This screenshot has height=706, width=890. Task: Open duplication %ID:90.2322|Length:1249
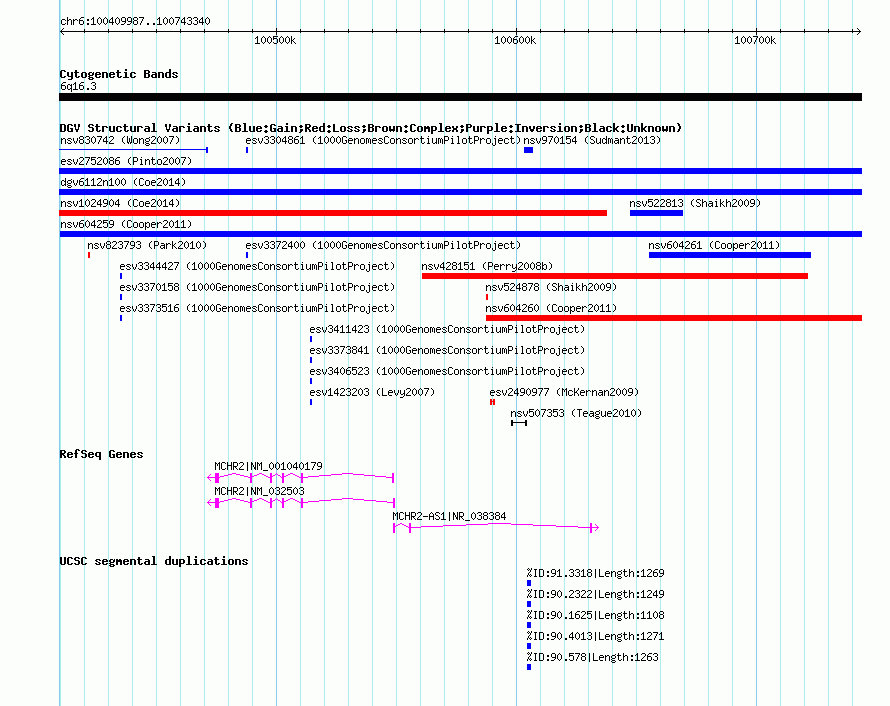(x=595, y=594)
